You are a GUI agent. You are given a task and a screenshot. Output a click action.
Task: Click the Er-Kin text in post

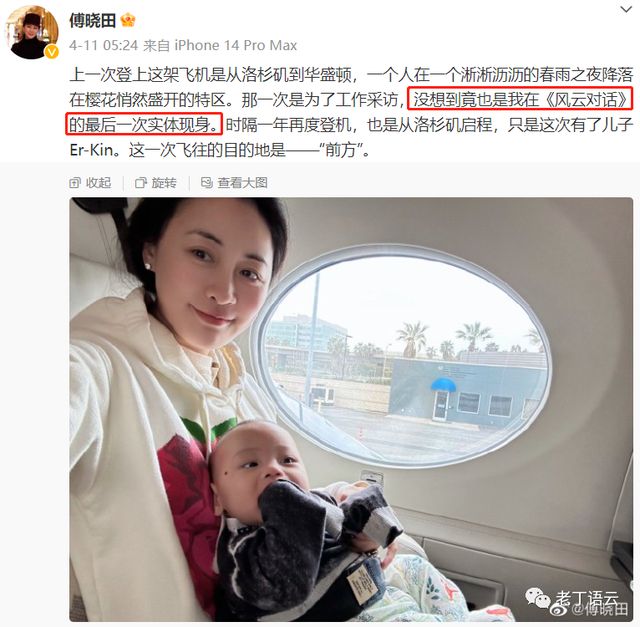tap(92, 150)
